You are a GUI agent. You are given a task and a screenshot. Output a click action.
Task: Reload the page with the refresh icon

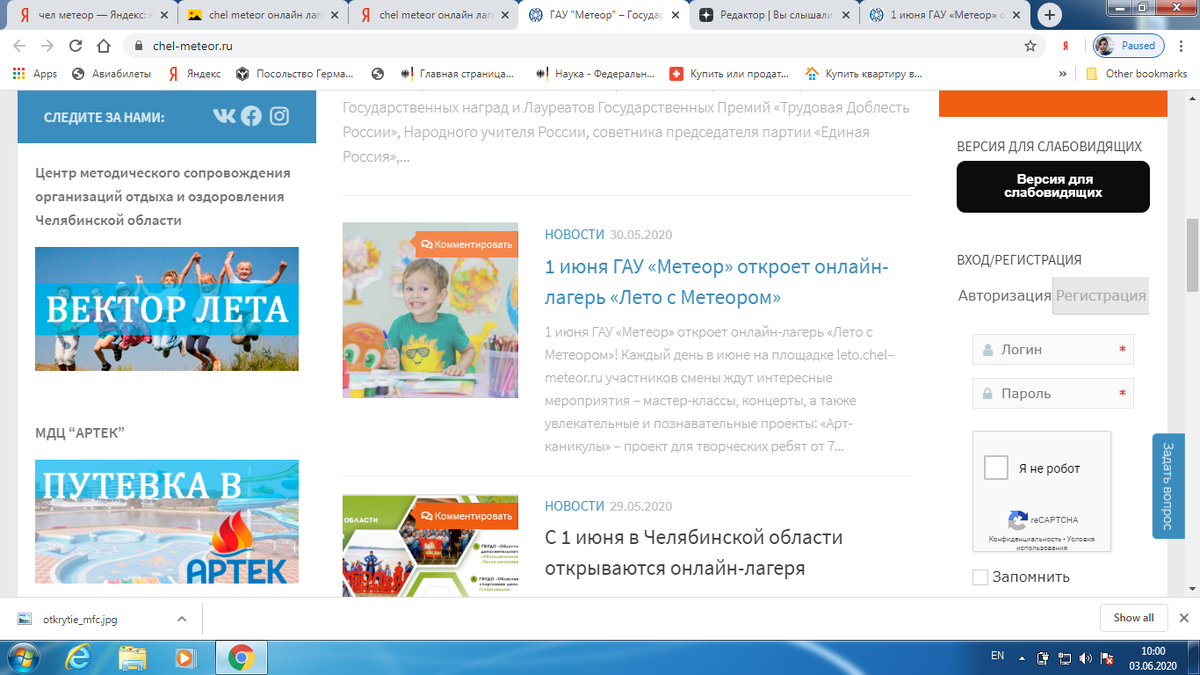[74, 45]
